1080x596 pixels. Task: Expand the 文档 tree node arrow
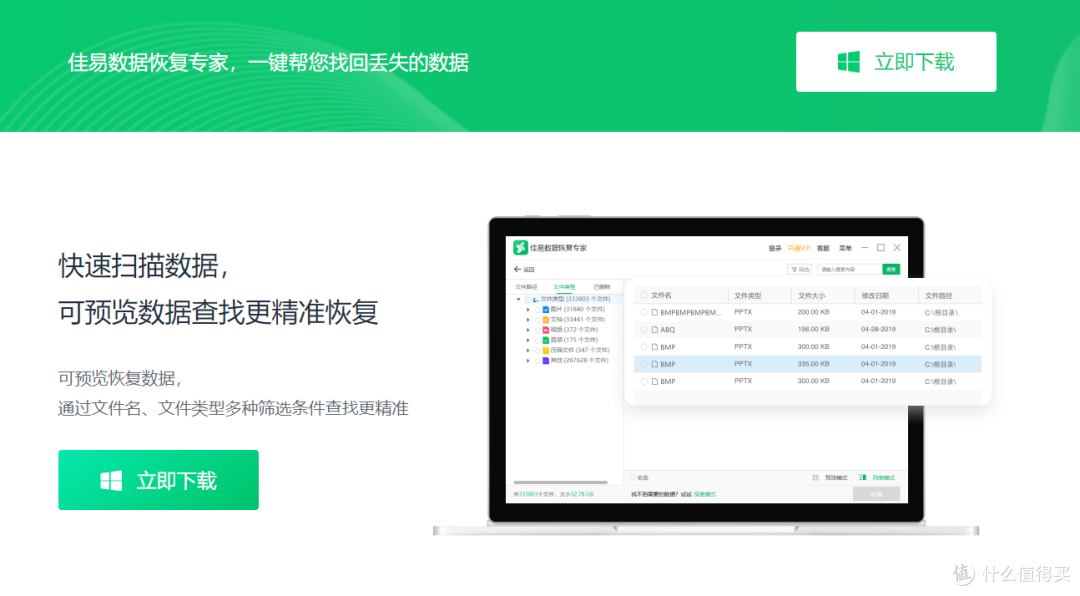pyautogui.click(x=528, y=320)
